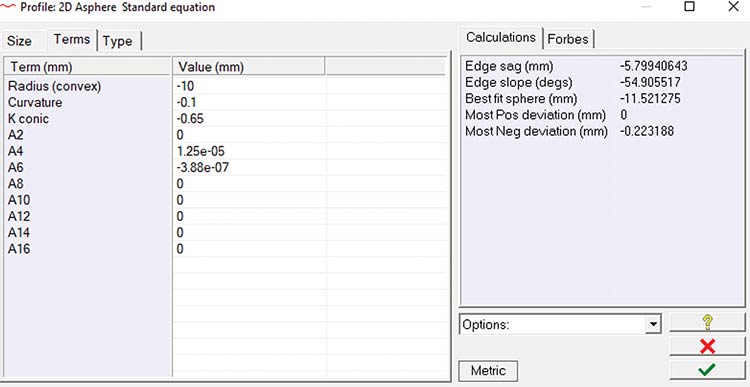Screen dimensions: 750x387
Task: Click the Best fit sphere (mm) label
Action: click(521, 99)
